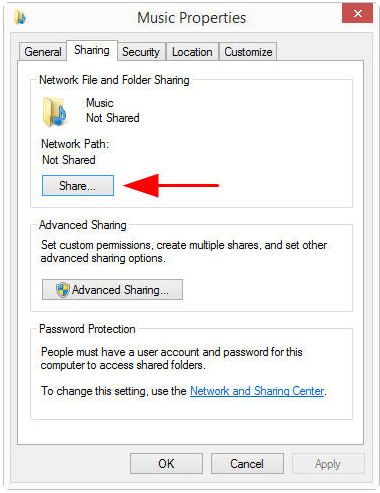The image size is (380, 493).
Task: Click the red arrow pointing at Share
Action: tap(171, 185)
